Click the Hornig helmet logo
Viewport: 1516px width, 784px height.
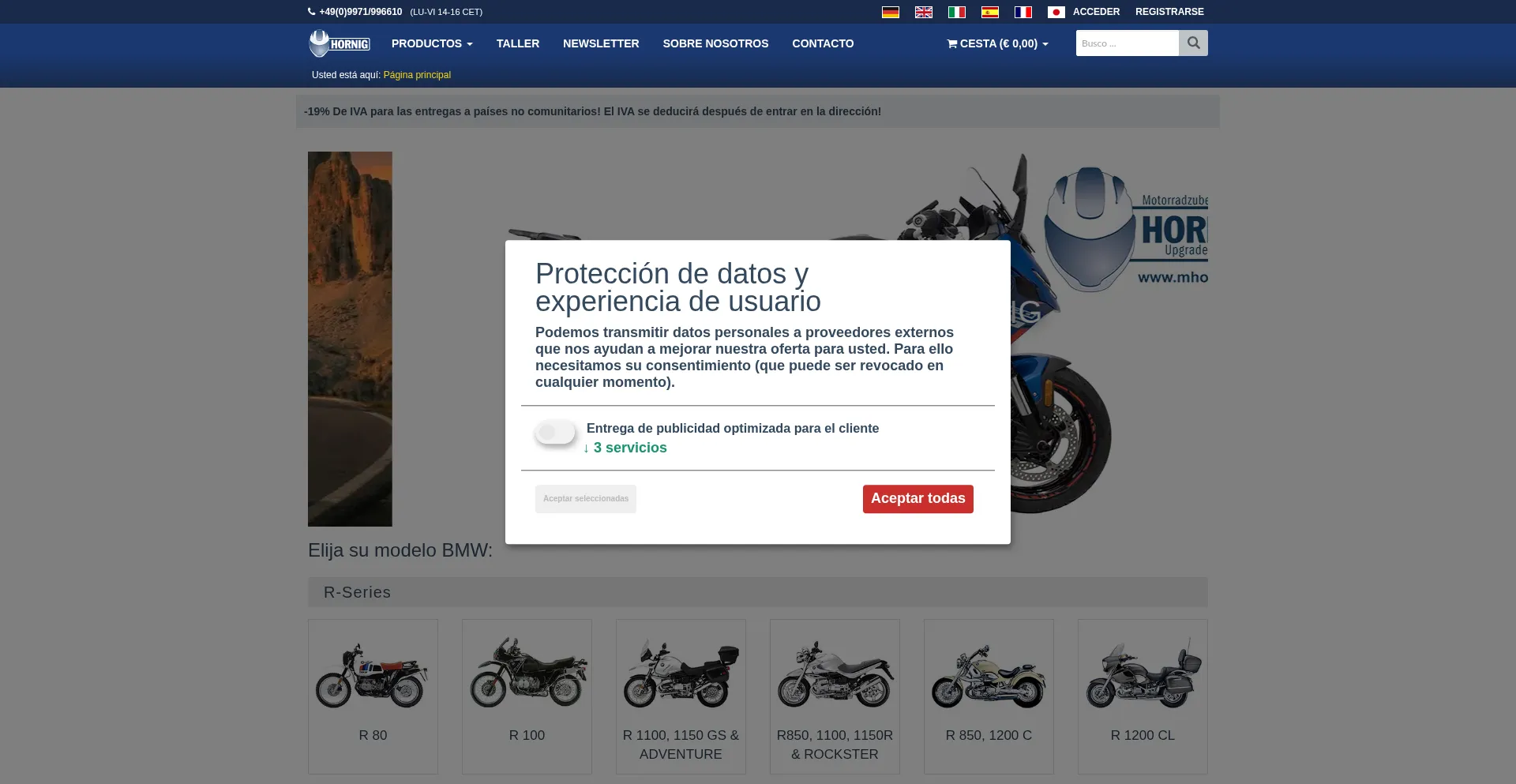tap(340, 43)
